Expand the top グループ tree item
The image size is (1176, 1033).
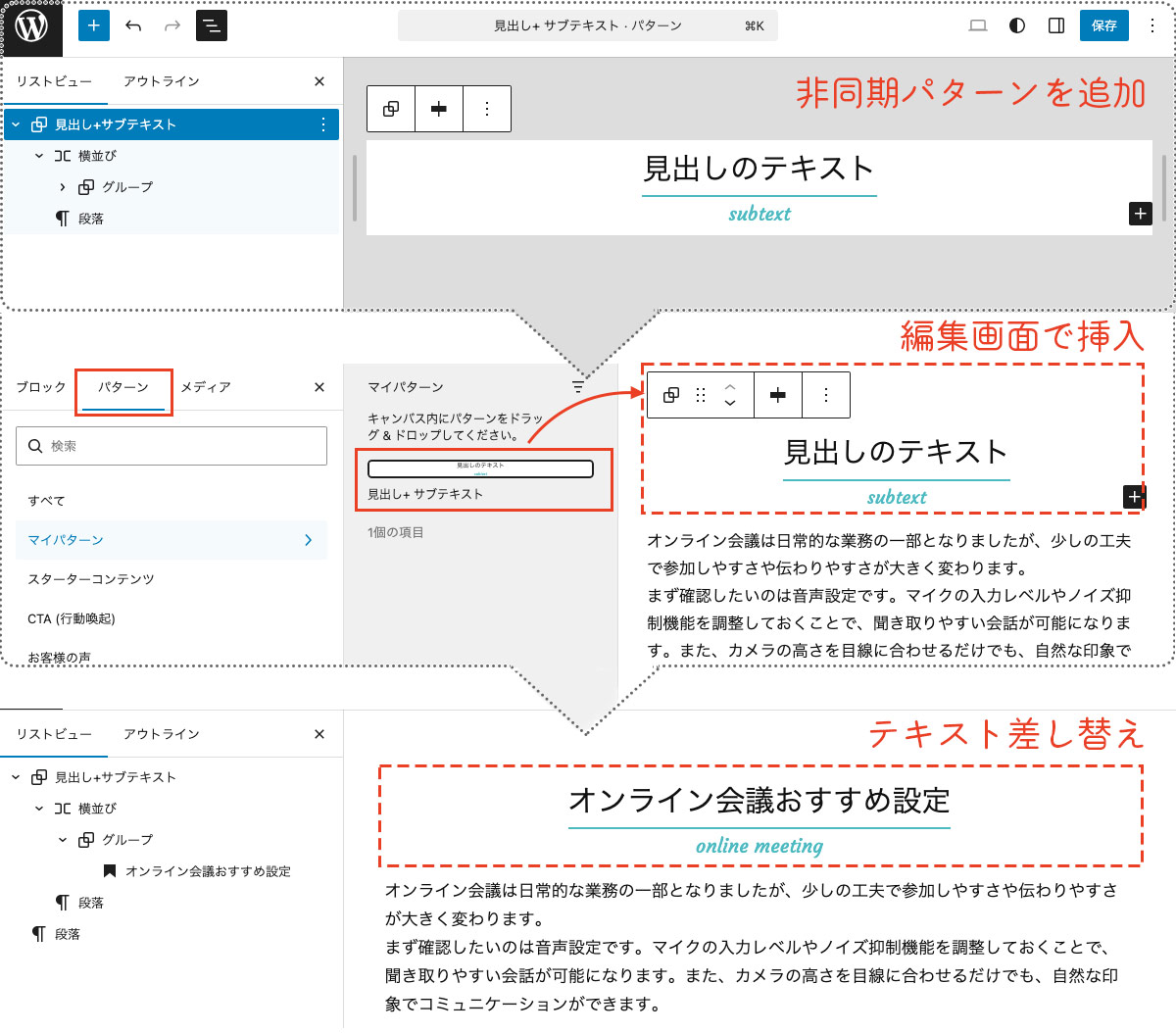point(63,187)
